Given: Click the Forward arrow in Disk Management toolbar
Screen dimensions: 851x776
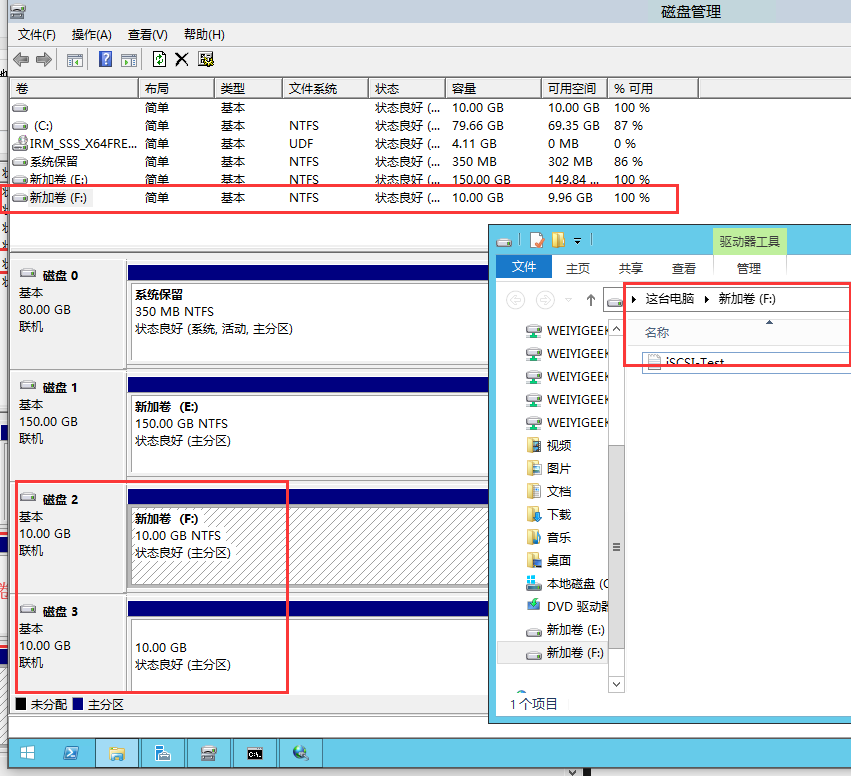Looking at the screenshot, I should click(x=44, y=59).
